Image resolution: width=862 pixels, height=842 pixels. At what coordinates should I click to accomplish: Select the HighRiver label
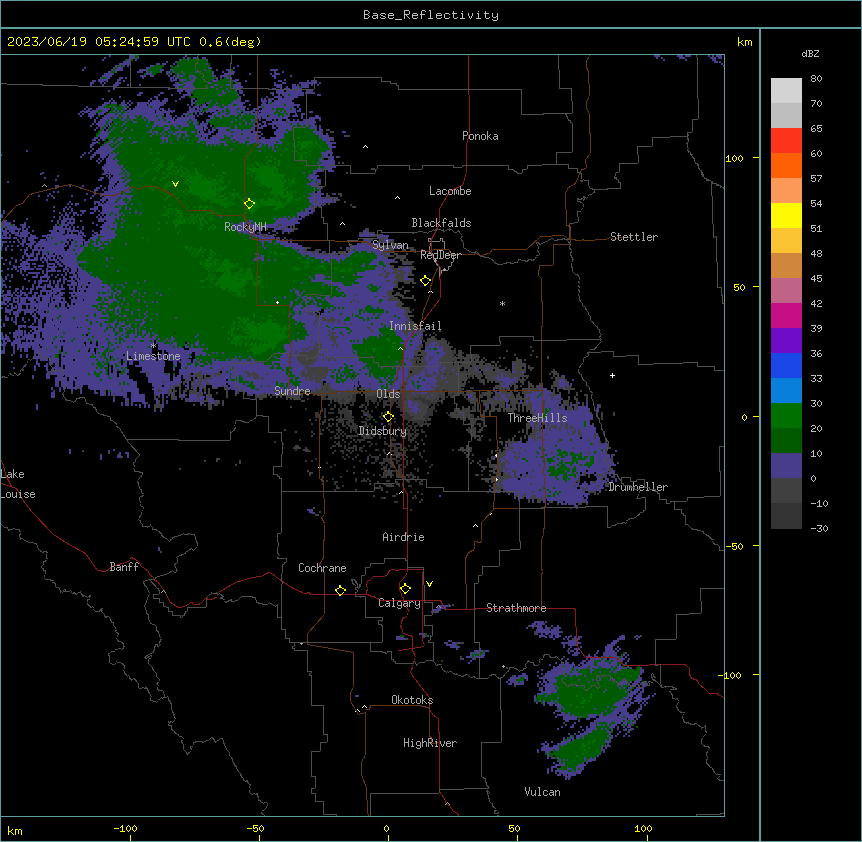430,743
